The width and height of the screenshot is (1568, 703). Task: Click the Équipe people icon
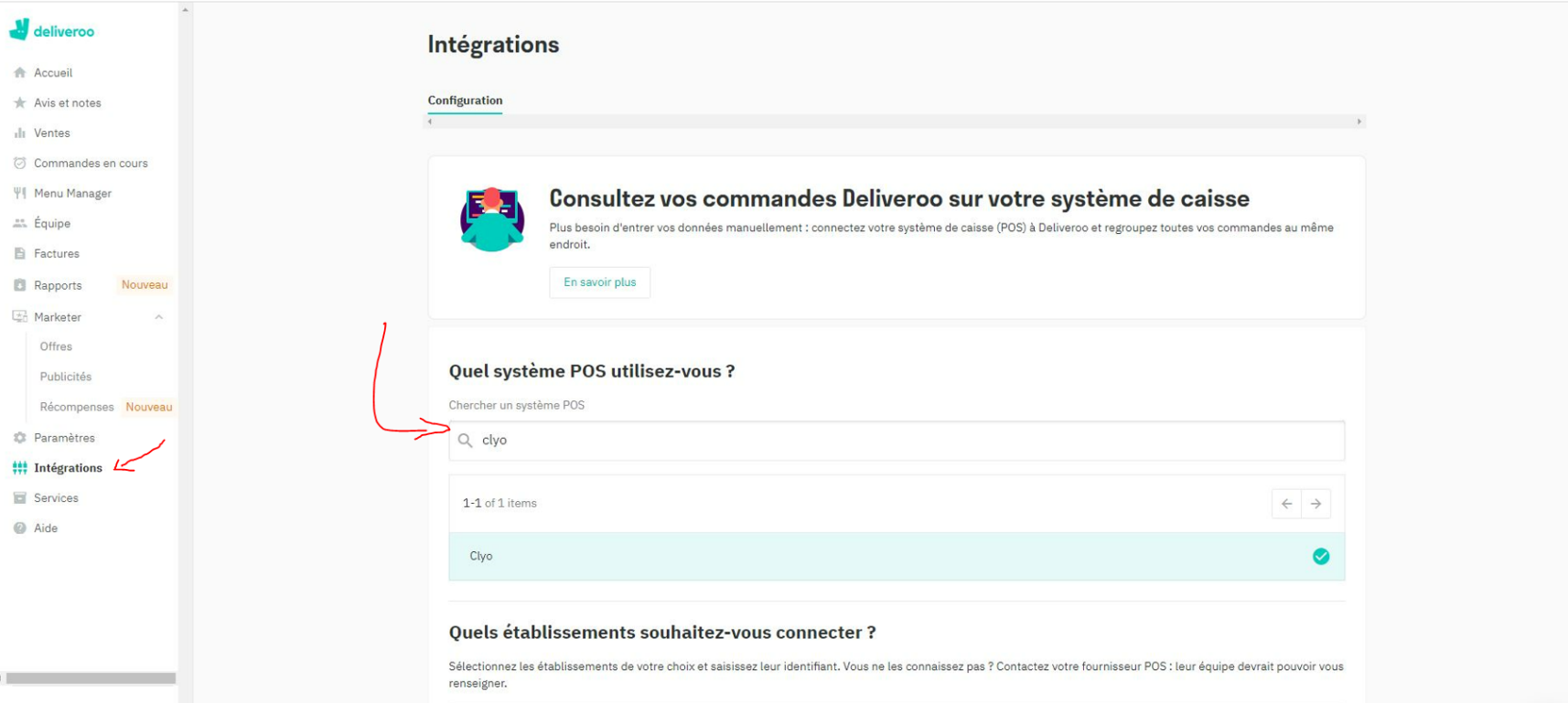pos(19,223)
